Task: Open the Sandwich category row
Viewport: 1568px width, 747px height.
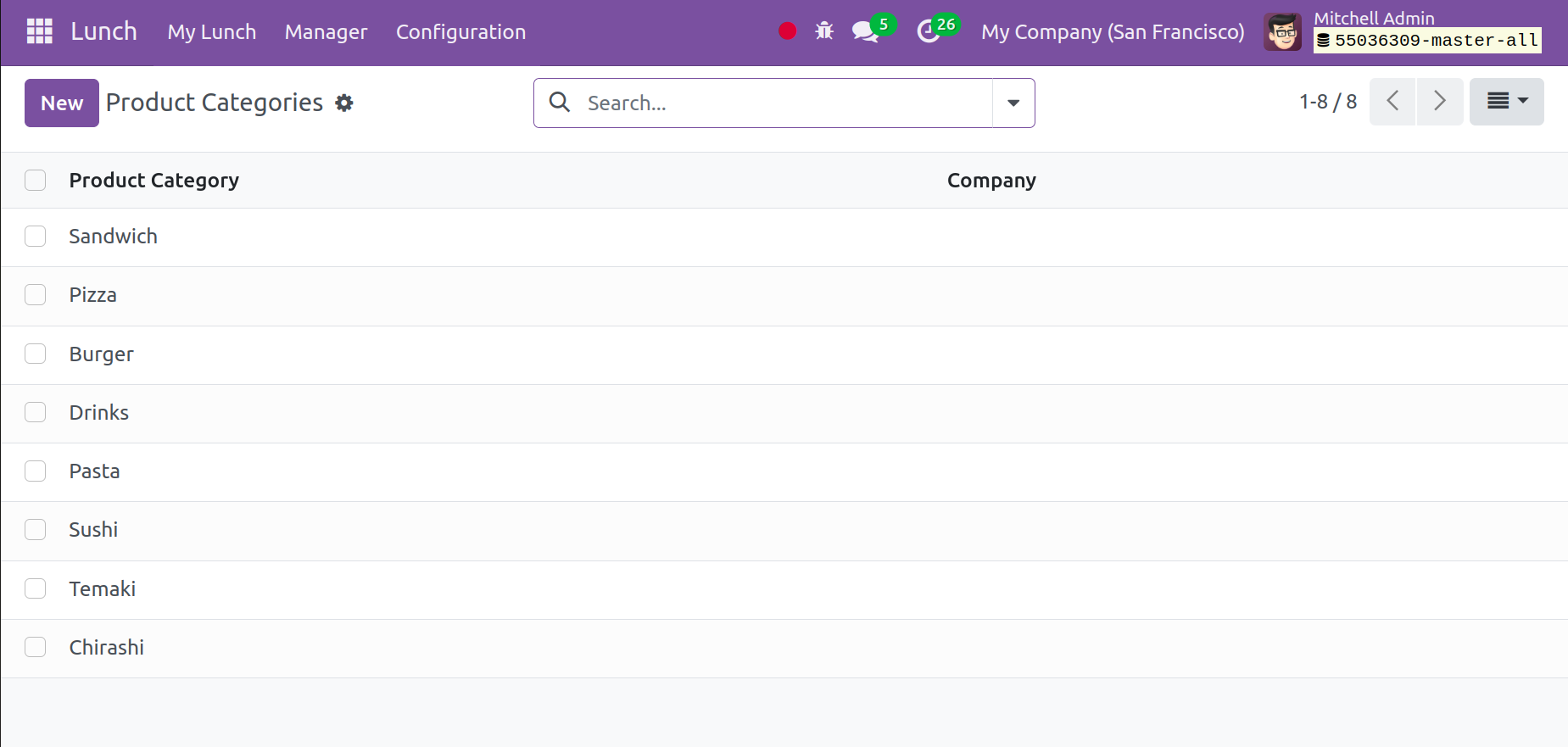Action: 784,237
